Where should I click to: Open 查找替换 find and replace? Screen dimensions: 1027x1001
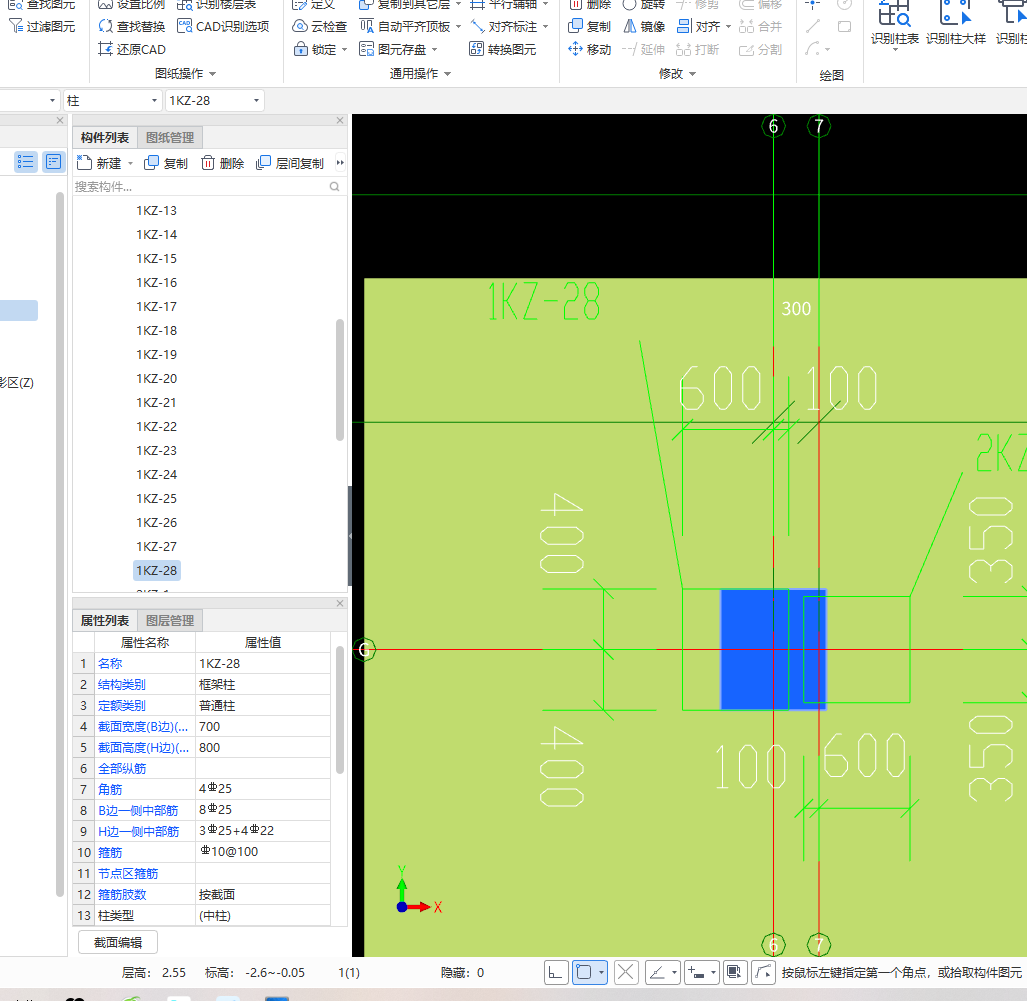pos(131,26)
